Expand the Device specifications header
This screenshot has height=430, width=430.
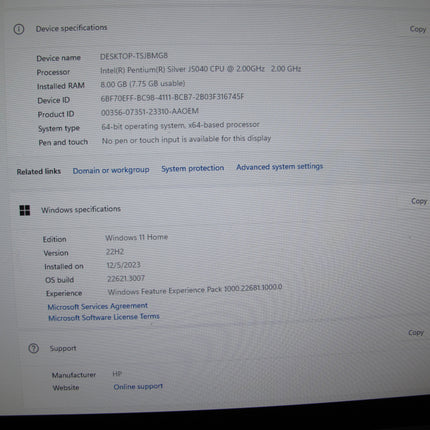(71, 28)
